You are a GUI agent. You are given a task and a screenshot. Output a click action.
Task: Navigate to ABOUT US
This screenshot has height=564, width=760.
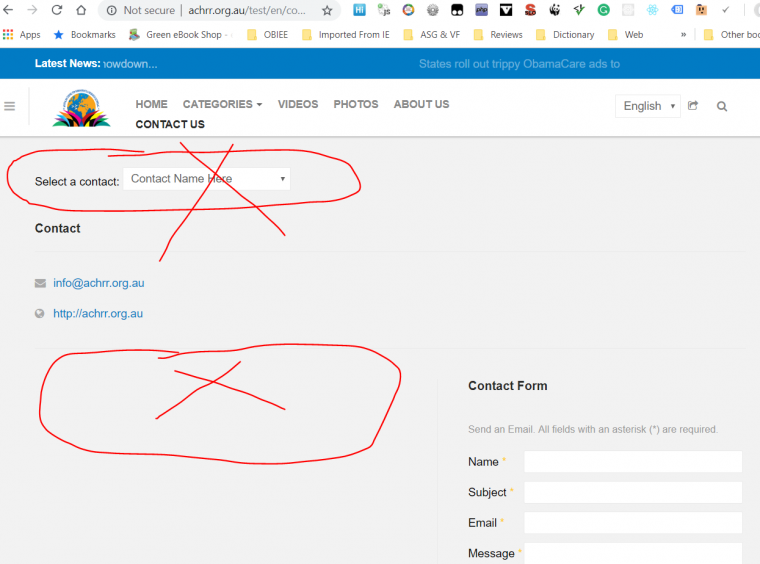pyautogui.click(x=421, y=104)
